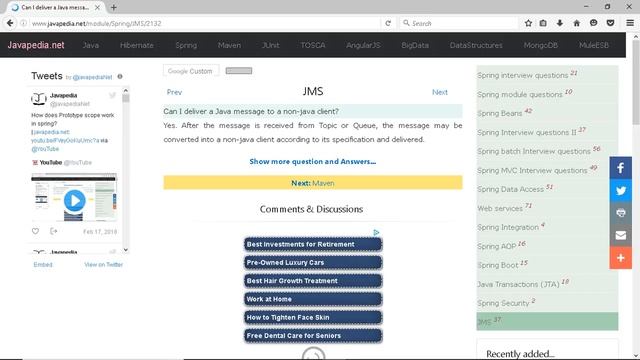Viewport: 640px width, 360px height.
Task: Click the browser address bar URL
Action: [x=204, y=23]
